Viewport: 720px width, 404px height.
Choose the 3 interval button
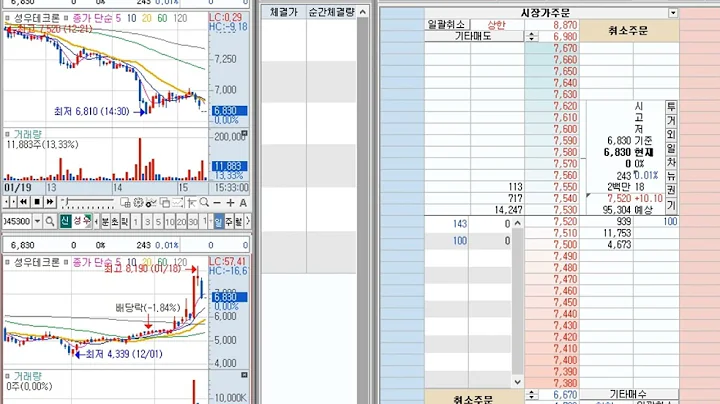coord(147,222)
